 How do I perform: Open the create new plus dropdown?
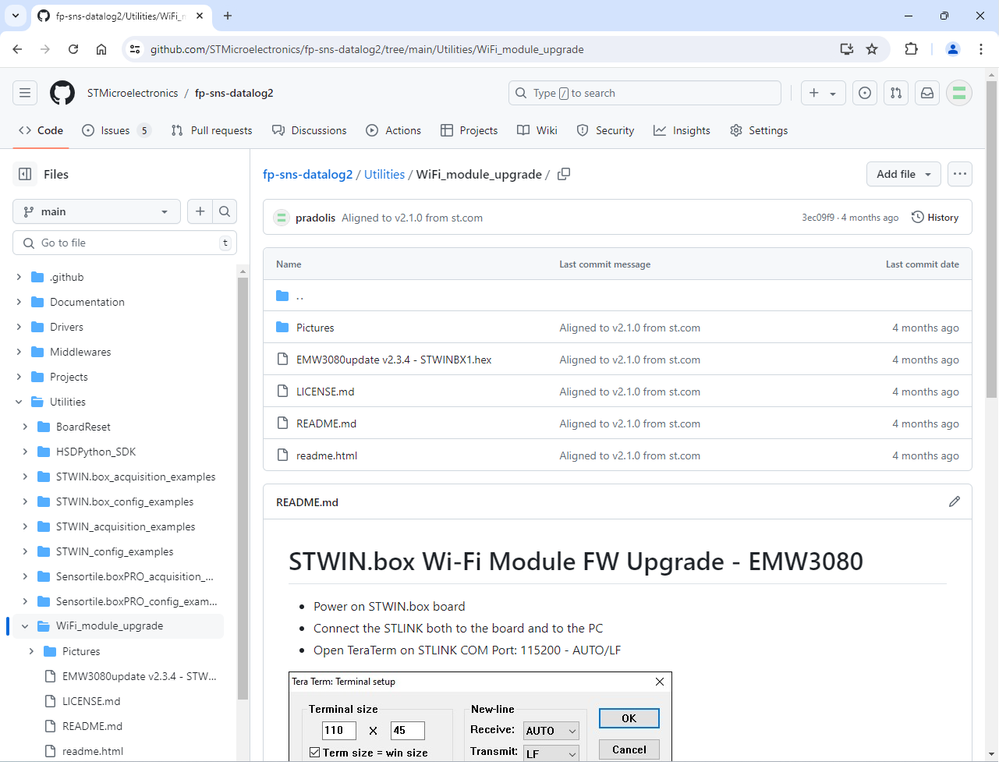coord(823,93)
